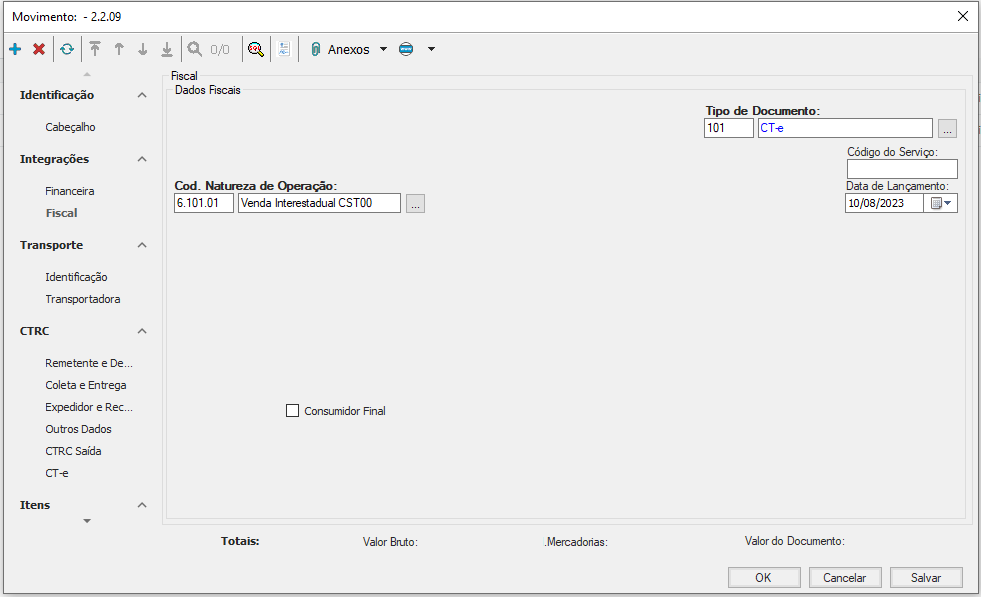Image resolution: width=981 pixels, height=597 pixels.
Task: Open Coleta e Entrega item
Action: pyautogui.click(x=86, y=385)
